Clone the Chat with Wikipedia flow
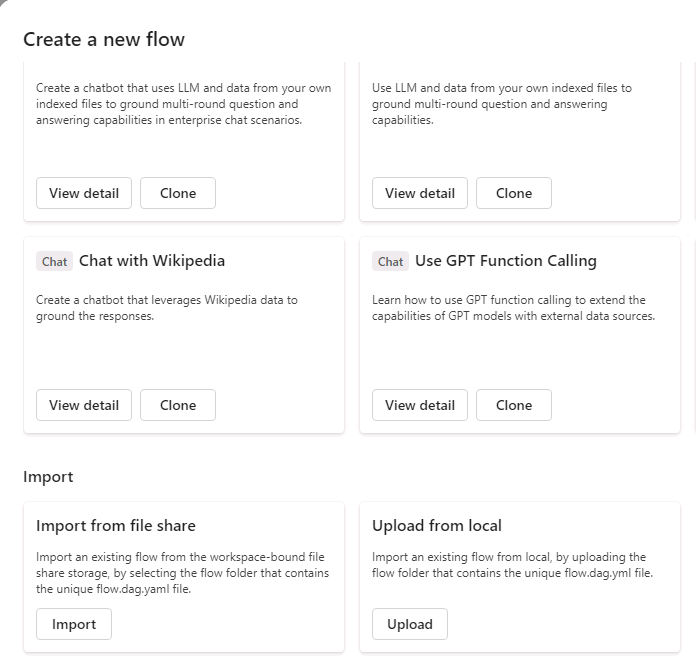Viewport: 696px width, 656px height. tap(178, 405)
